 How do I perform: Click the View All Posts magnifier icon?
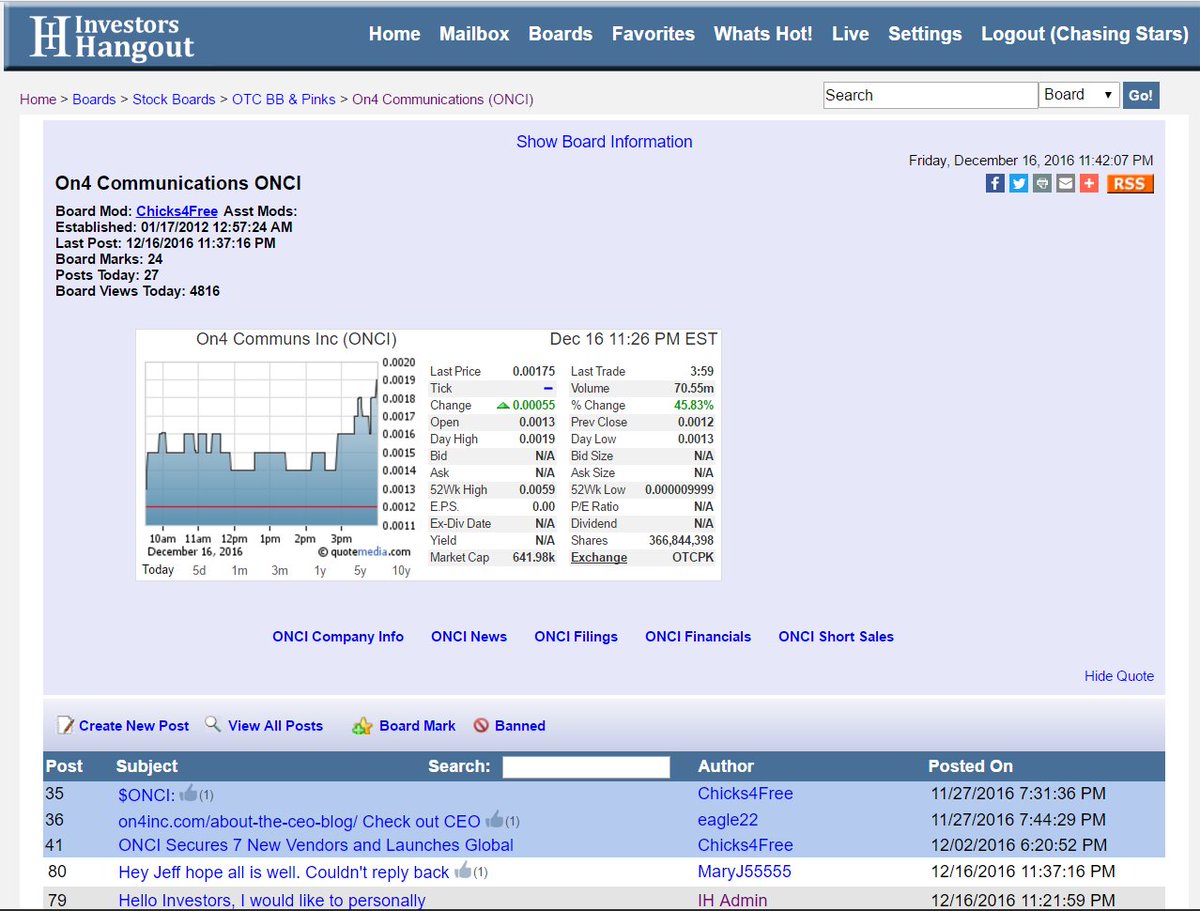(x=213, y=724)
